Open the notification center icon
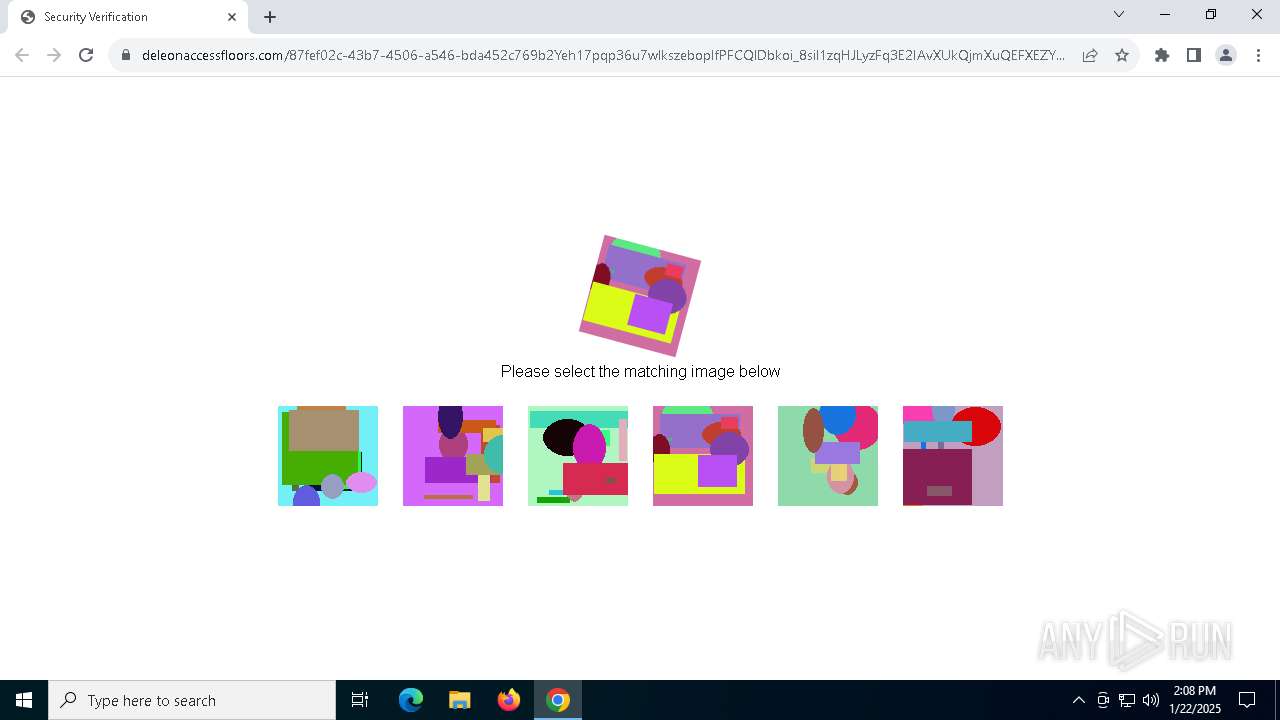The image size is (1280, 720). point(1247,700)
